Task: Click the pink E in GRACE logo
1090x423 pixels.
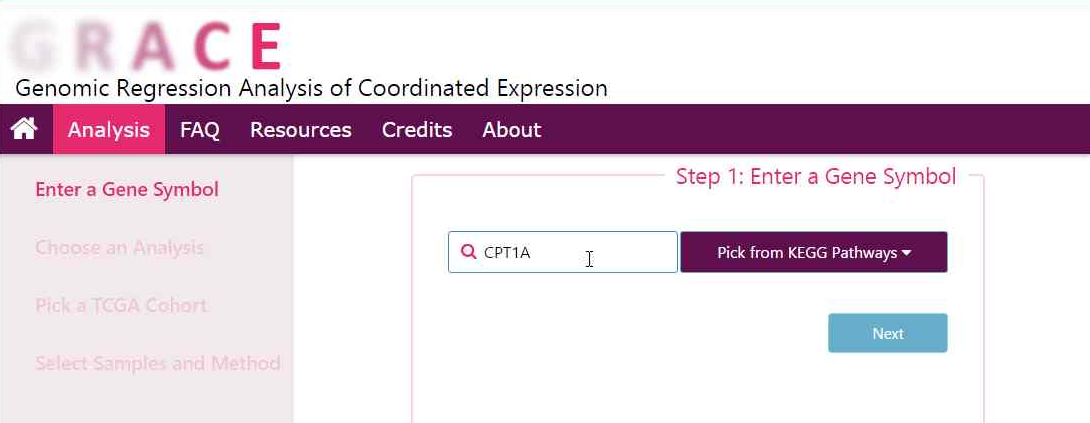Action: click(265, 46)
